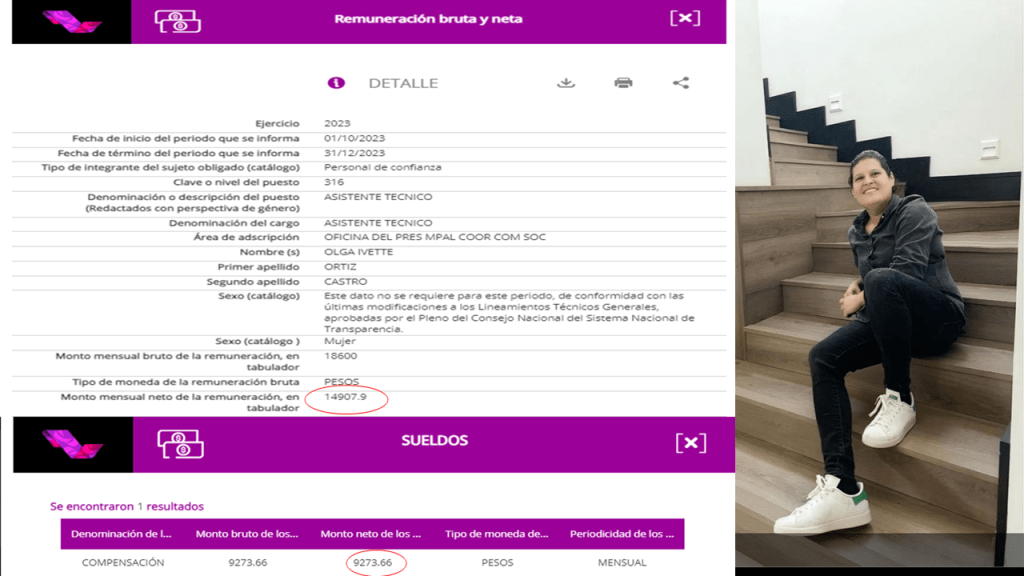Click the 'Periodicidad de los...' column header

coord(621,534)
